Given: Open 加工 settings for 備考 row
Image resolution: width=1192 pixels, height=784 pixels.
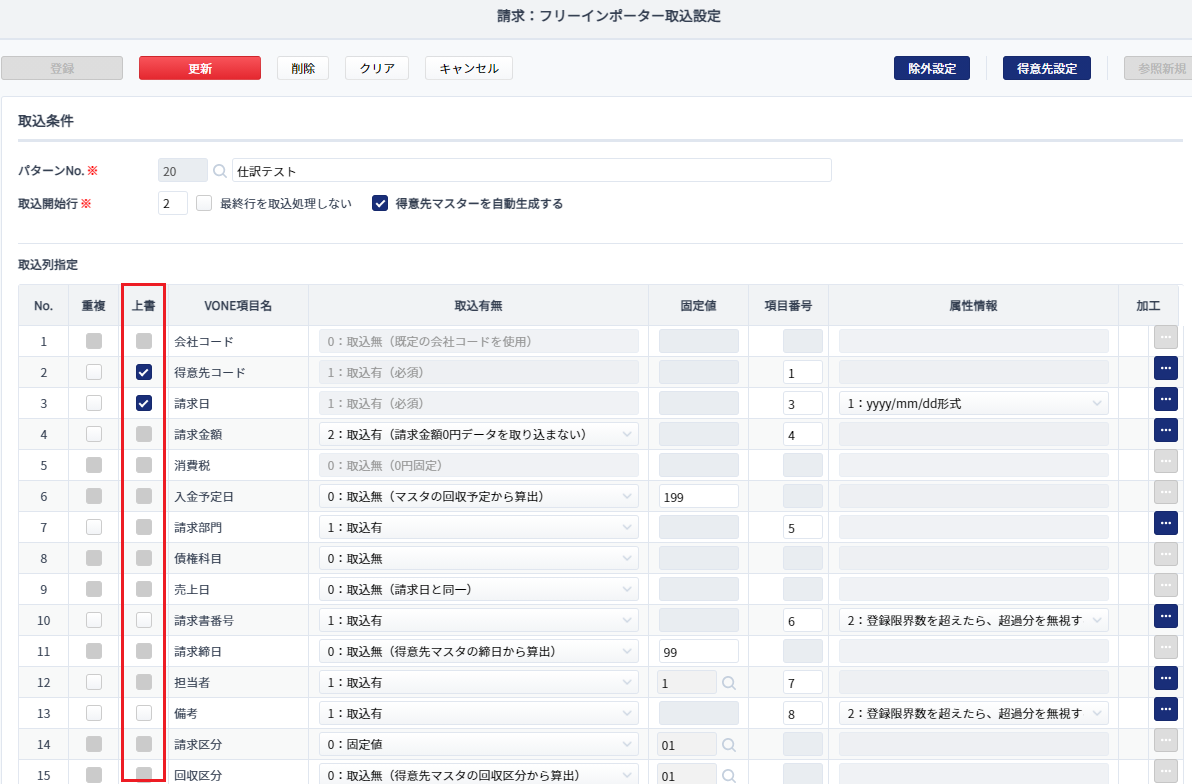Looking at the screenshot, I should [1165, 709].
